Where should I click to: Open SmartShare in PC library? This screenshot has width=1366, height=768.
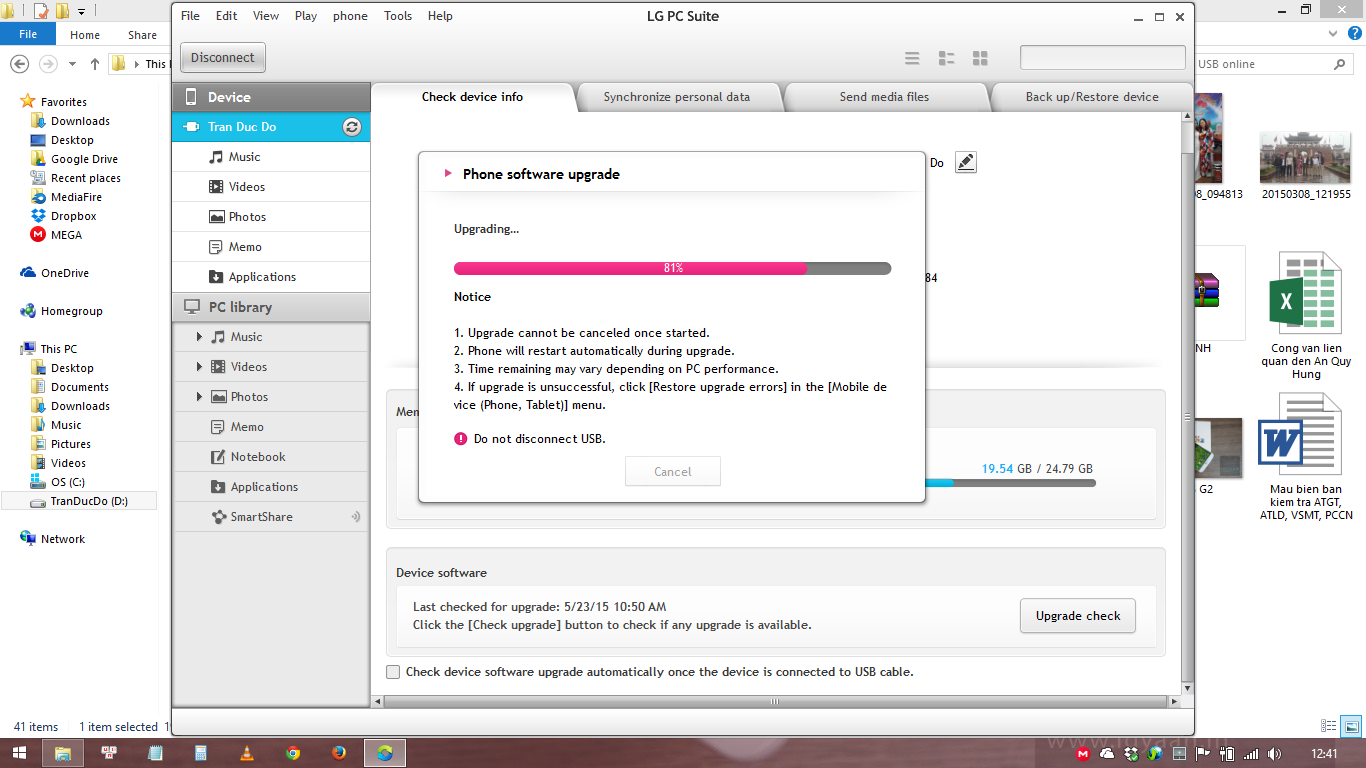click(271, 517)
